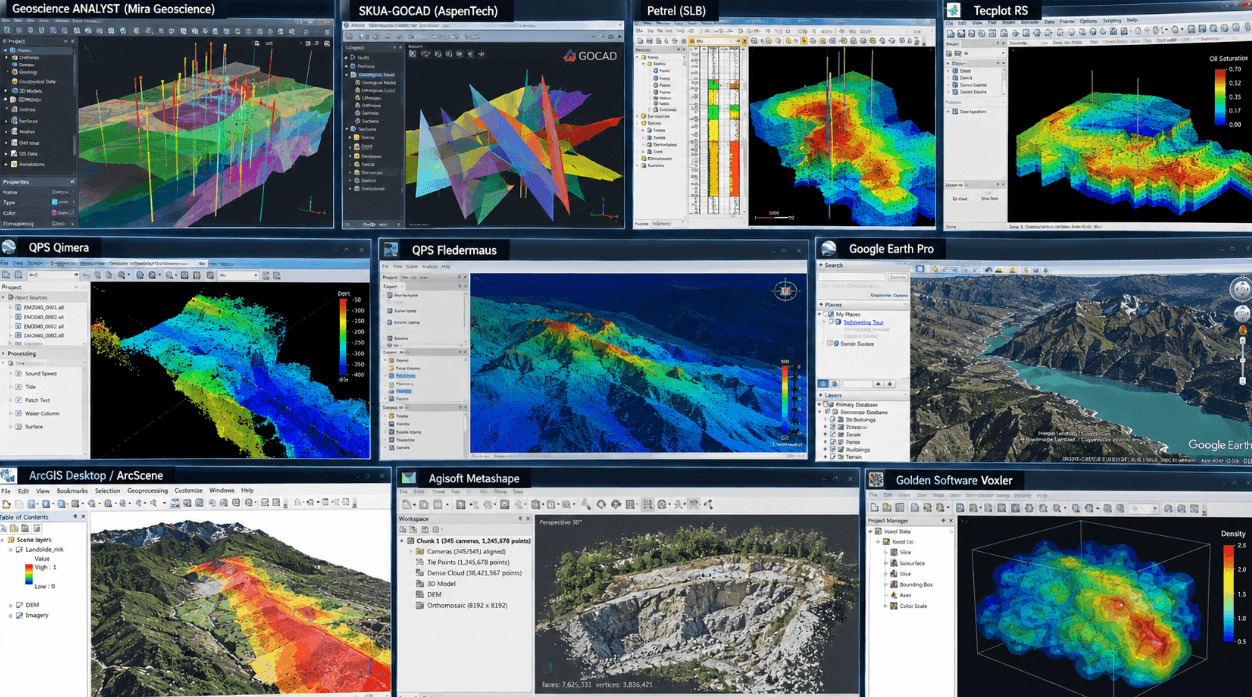
Task: Toggle the Imagery layer checkbox in ArcScene
Action: pyautogui.click(x=19, y=615)
